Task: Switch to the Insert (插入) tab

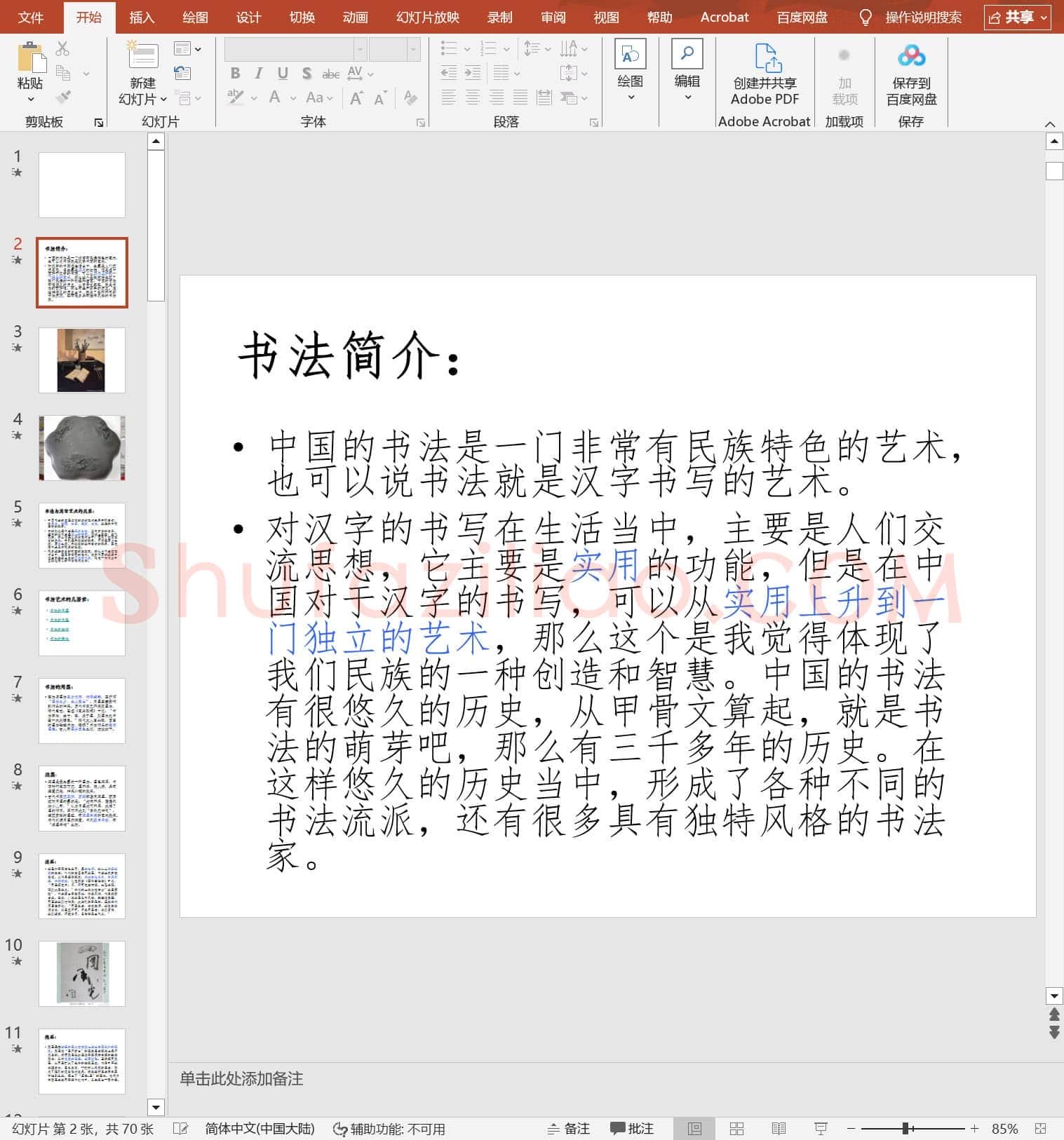Action: [x=142, y=18]
